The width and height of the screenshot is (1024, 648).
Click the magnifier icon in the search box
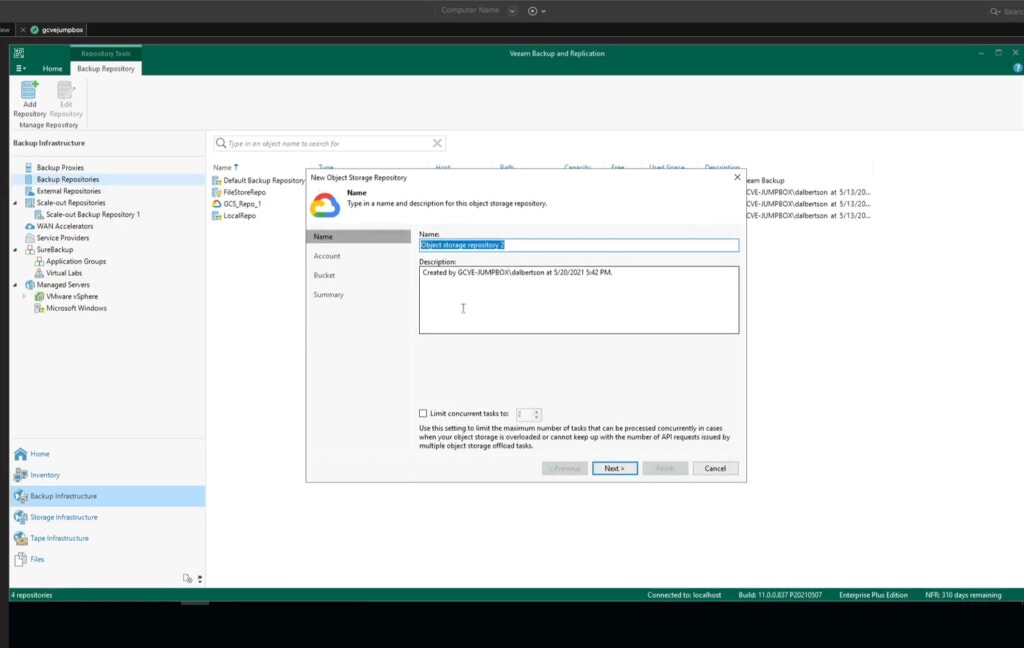(x=221, y=143)
